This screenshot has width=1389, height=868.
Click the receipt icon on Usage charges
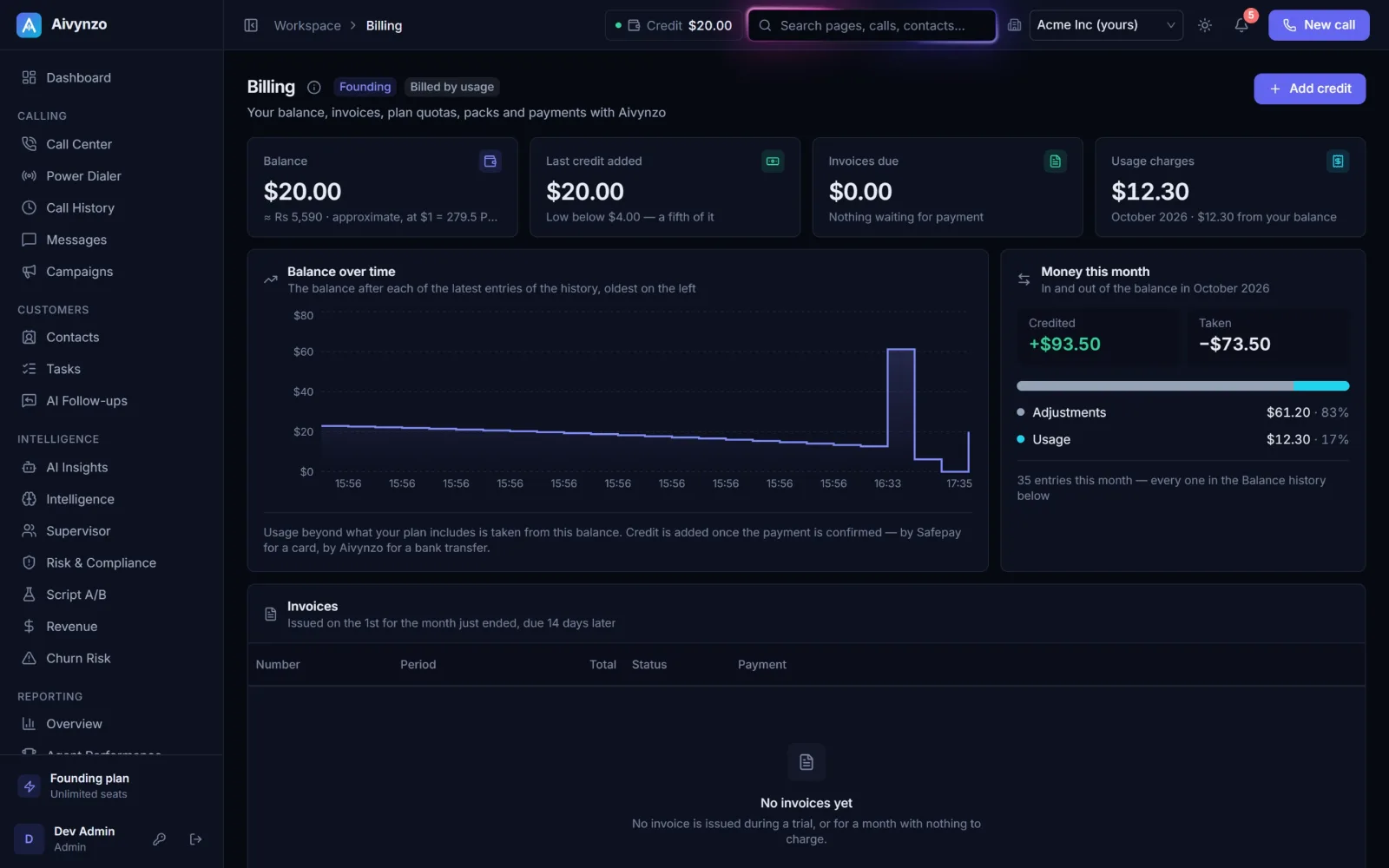1338,161
